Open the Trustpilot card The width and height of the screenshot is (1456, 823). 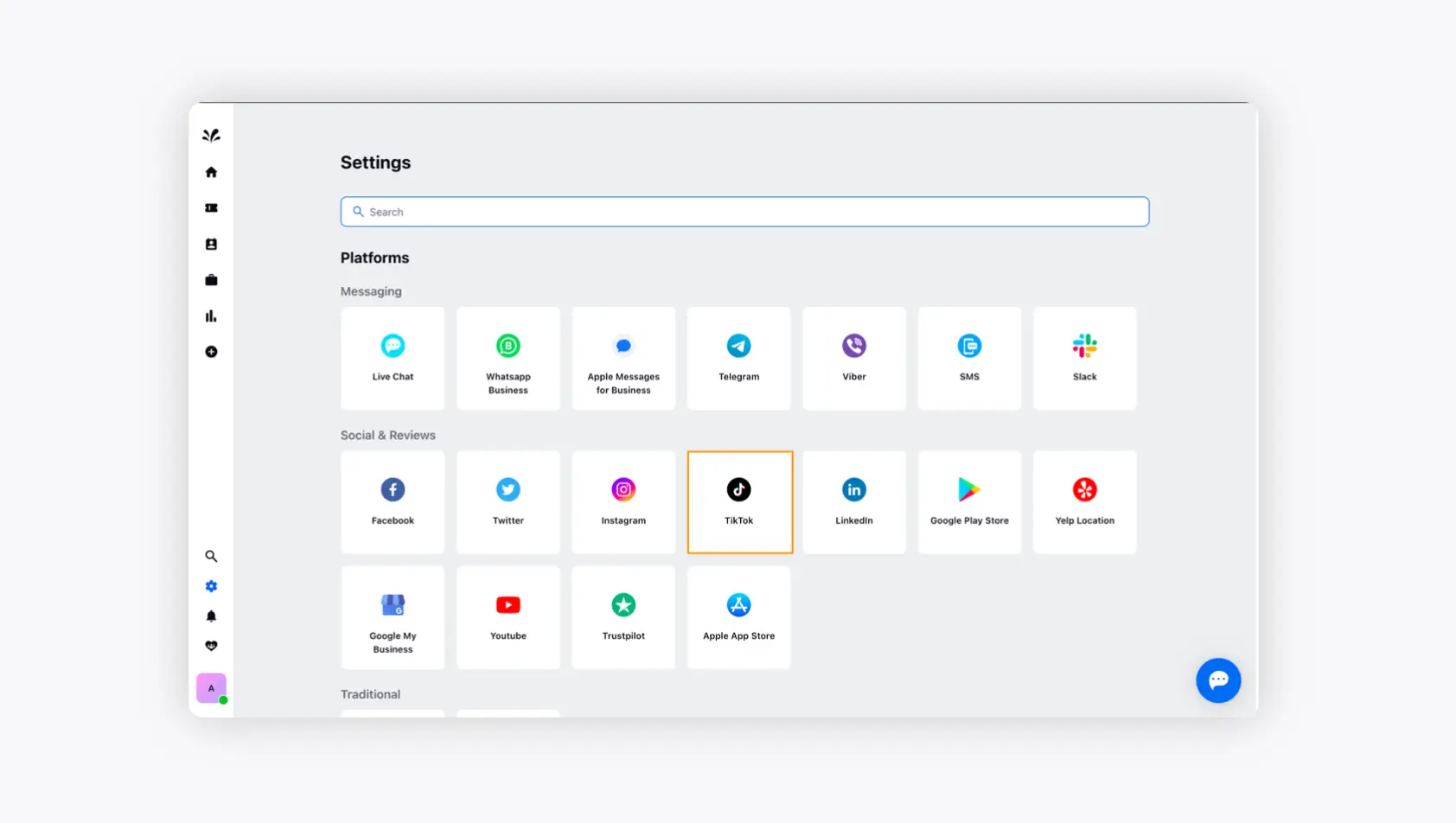coord(623,617)
